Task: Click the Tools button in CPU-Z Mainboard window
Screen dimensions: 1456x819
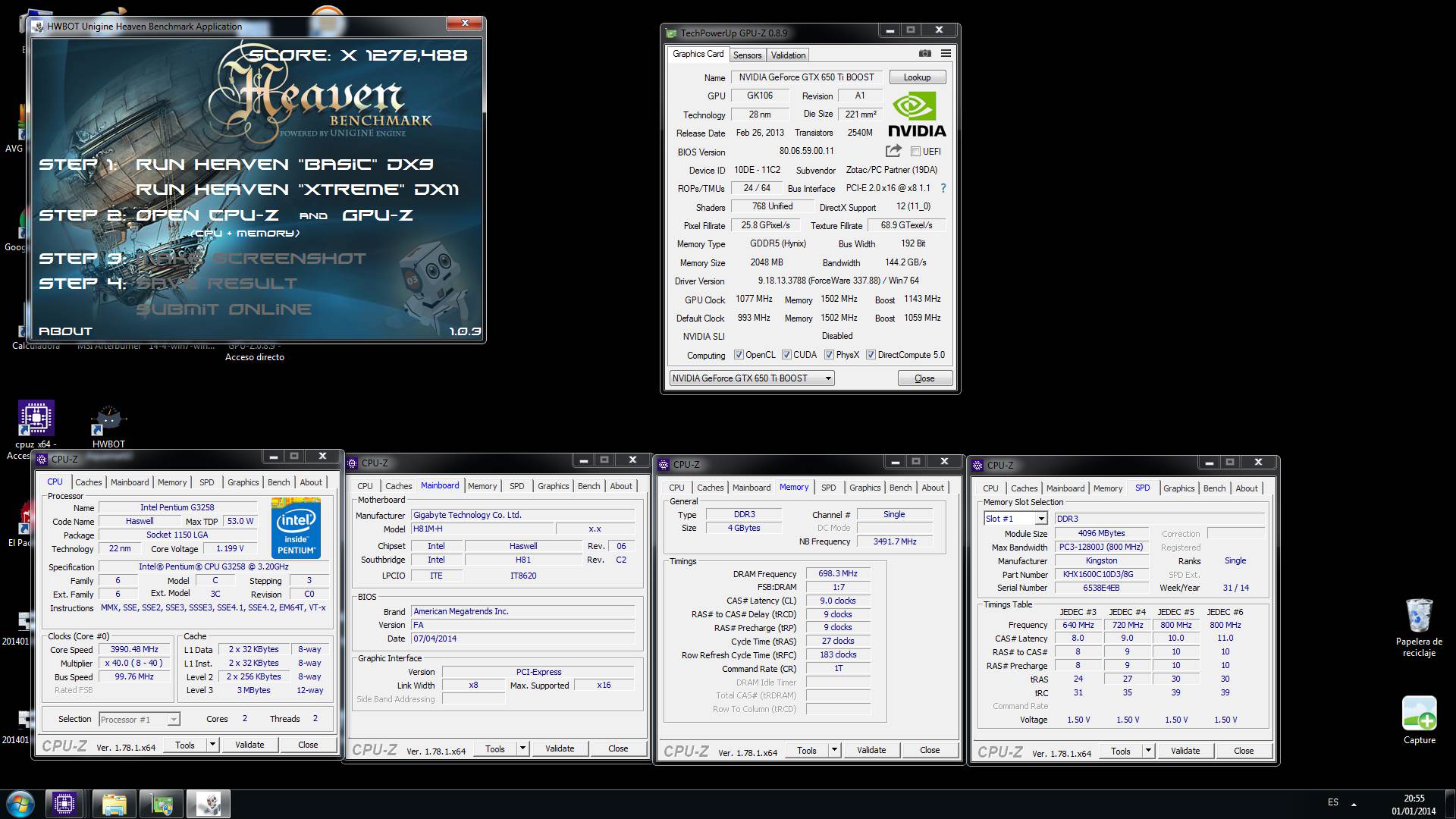Action: coord(495,748)
